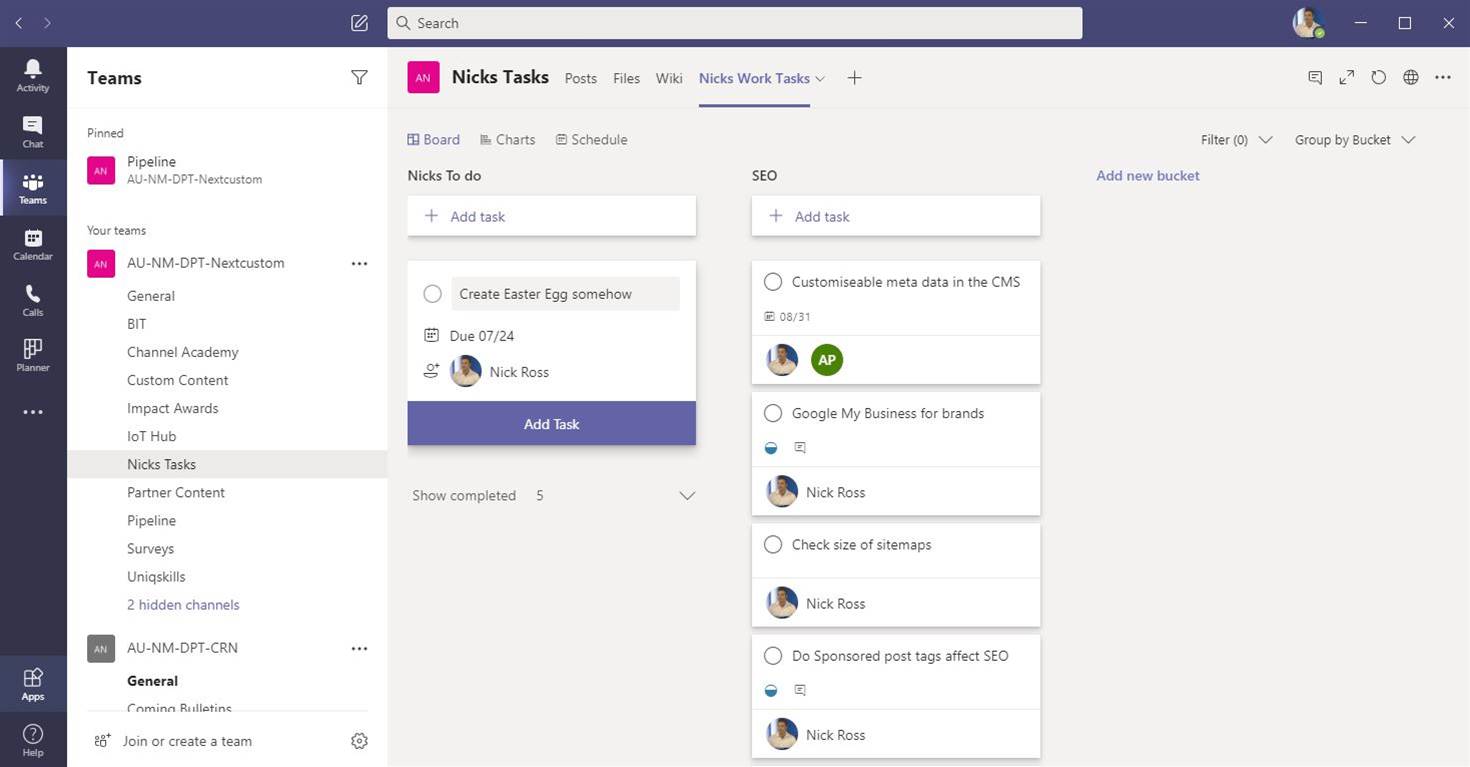Image resolution: width=1470 pixels, height=767 pixels.
Task: Select the Board view
Action: tap(434, 140)
